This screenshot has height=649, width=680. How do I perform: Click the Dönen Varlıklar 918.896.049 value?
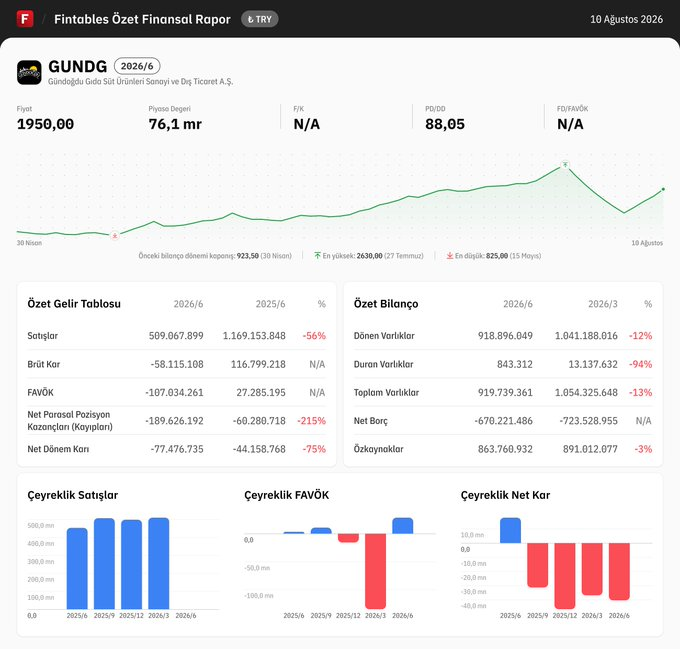click(505, 336)
